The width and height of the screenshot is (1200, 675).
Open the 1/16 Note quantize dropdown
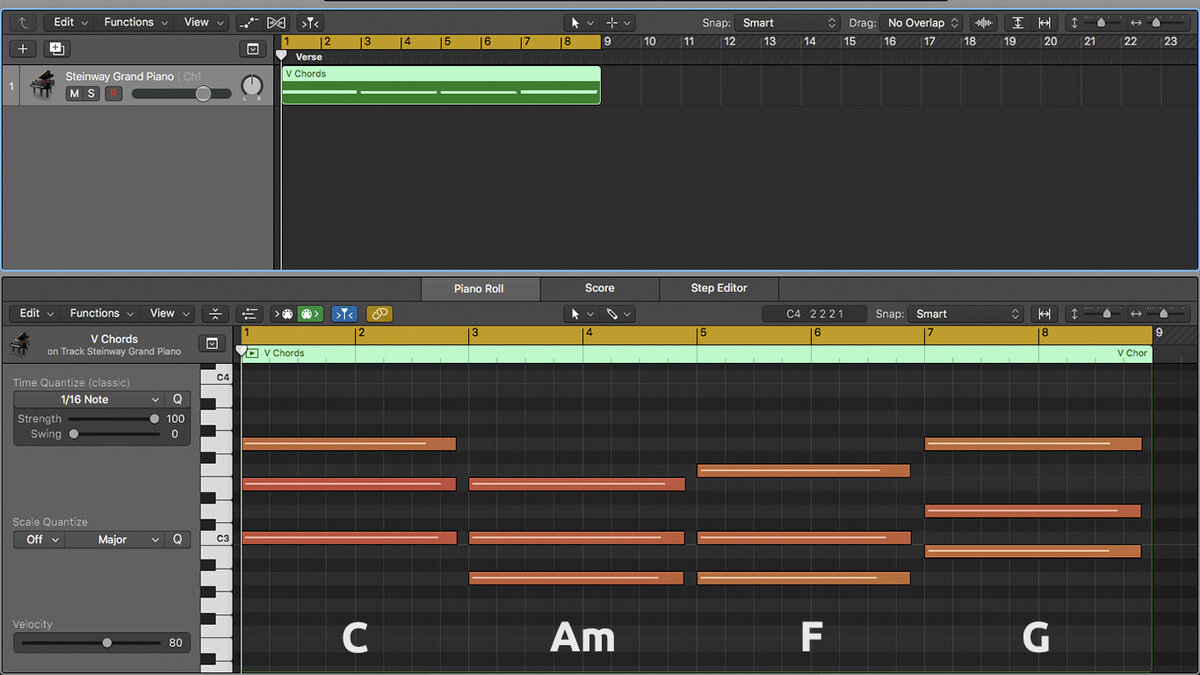(x=88, y=399)
